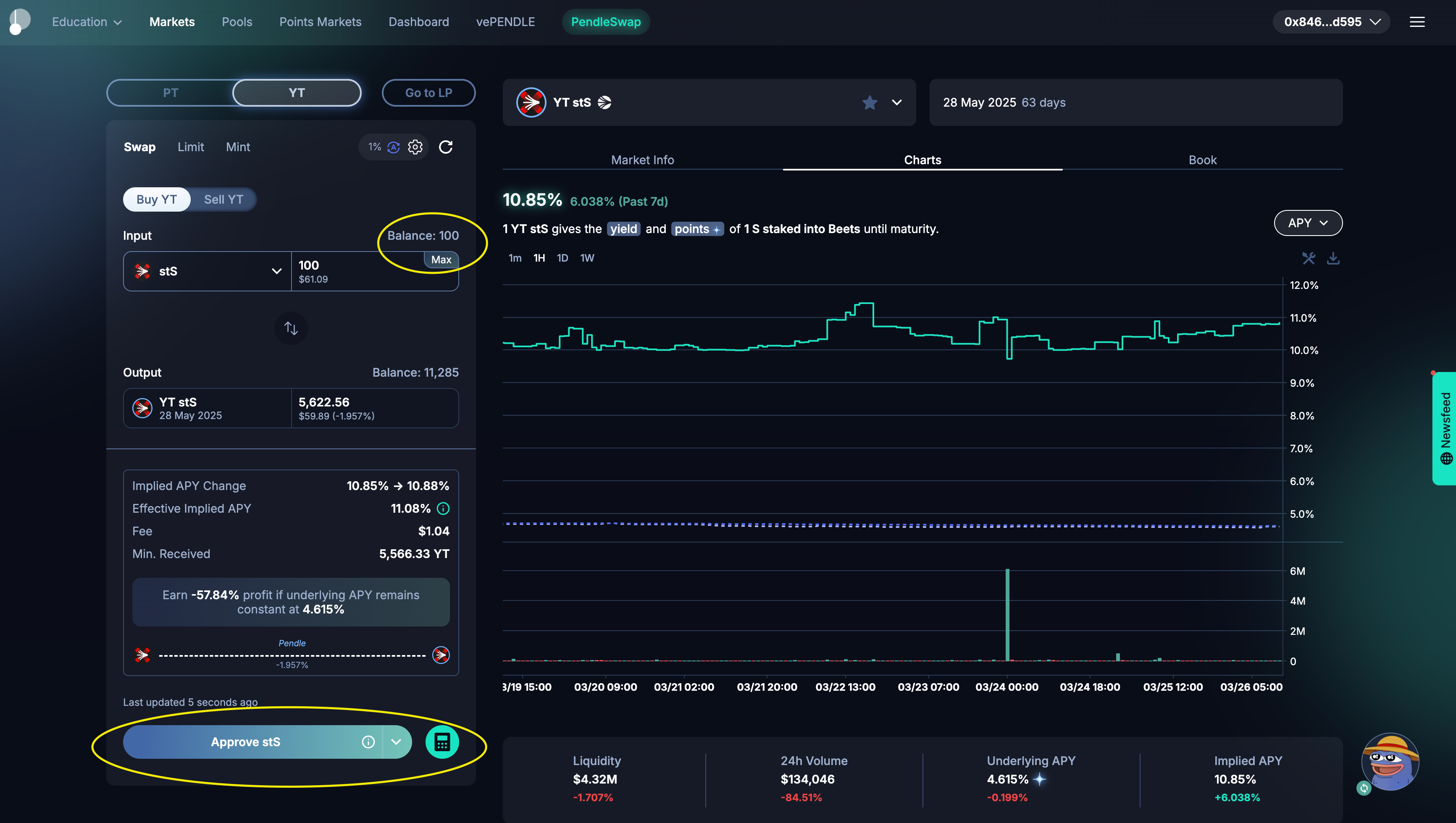Open the APY chart type dropdown
Screen dimensions: 1456x823
(1308, 223)
